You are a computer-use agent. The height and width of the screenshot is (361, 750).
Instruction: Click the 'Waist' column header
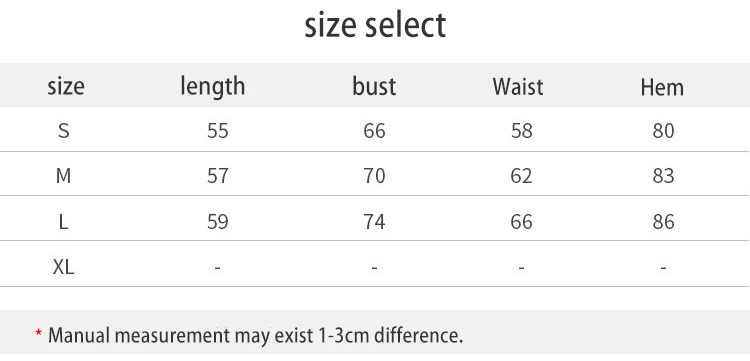pyautogui.click(x=518, y=87)
